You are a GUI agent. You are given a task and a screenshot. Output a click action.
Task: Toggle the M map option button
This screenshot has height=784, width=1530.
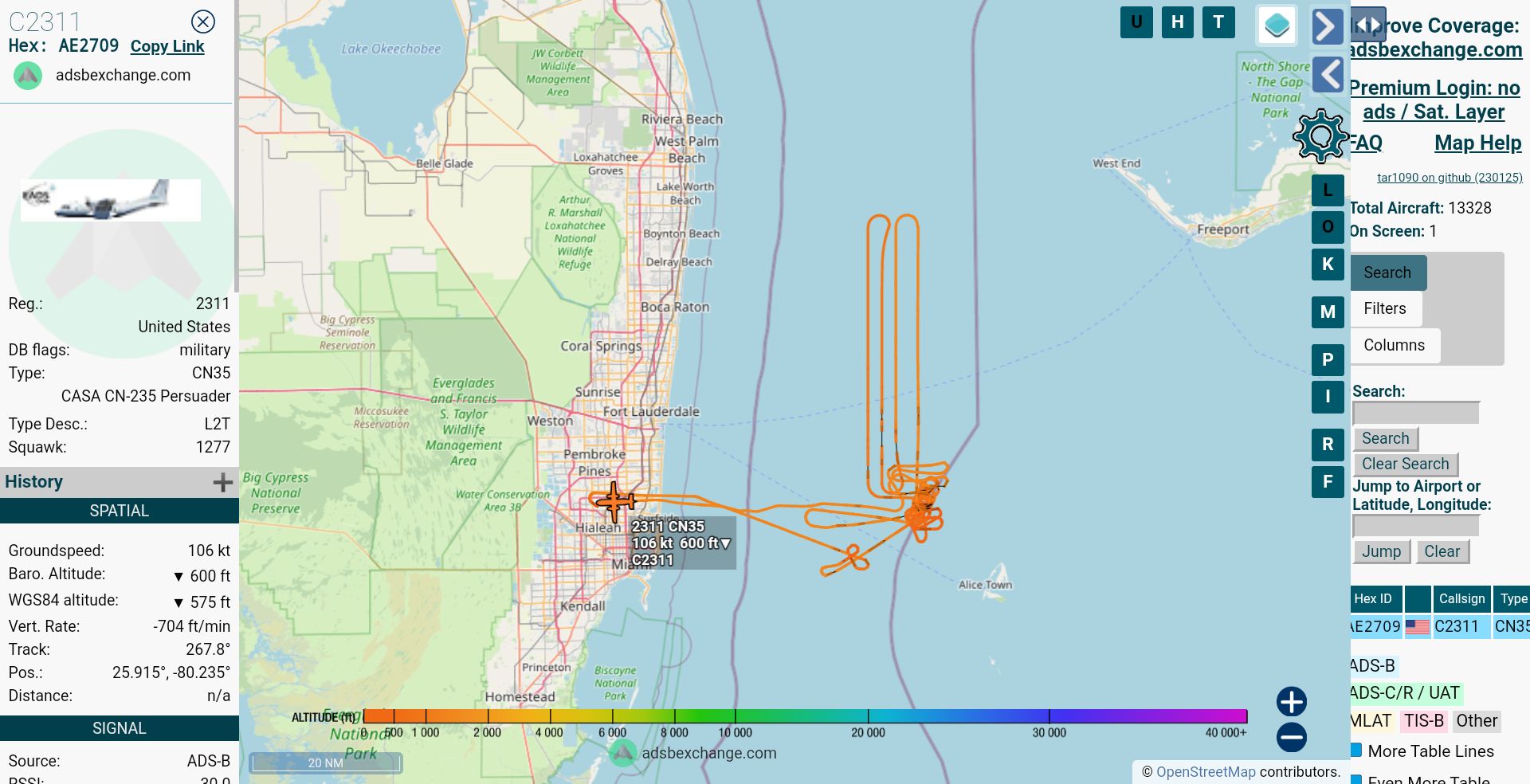tap(1328, 312)
